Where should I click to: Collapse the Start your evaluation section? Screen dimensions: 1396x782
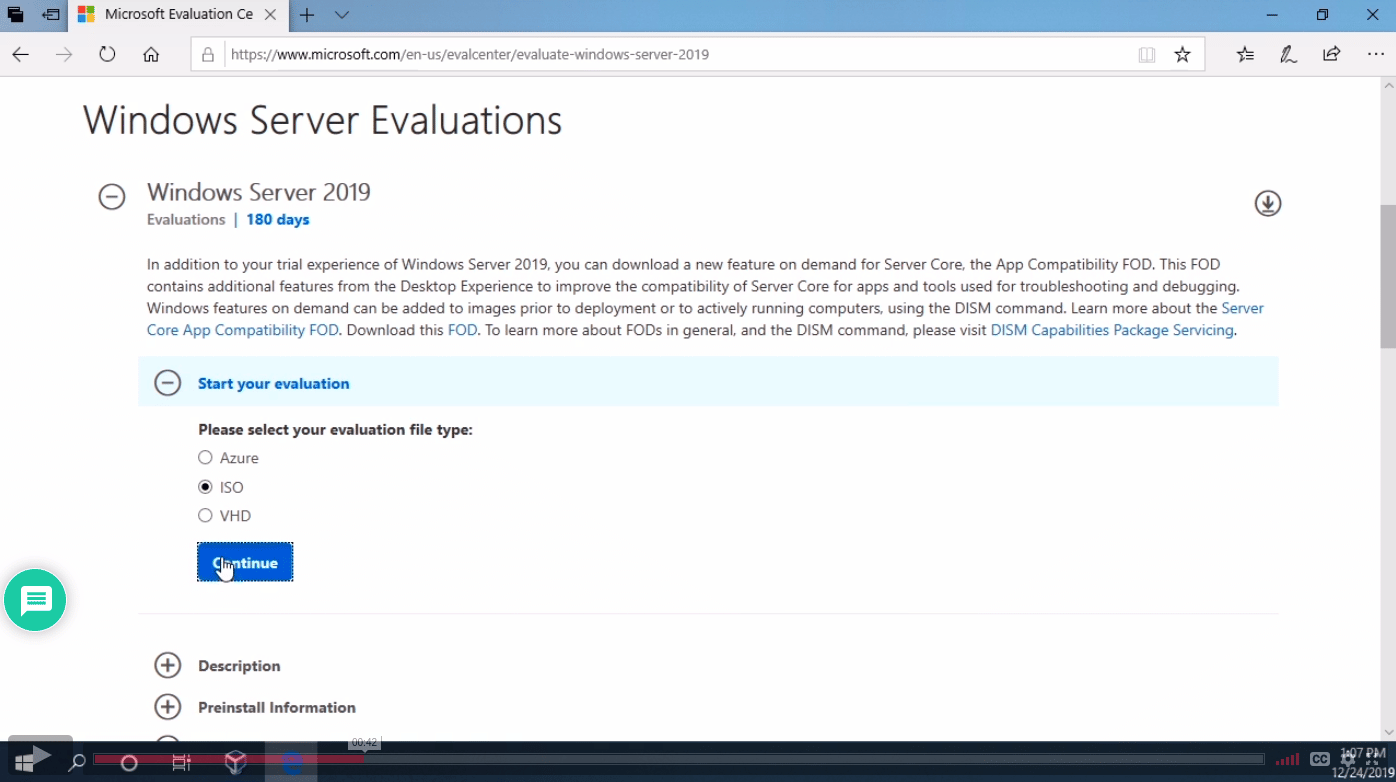(x=168, y=383)
